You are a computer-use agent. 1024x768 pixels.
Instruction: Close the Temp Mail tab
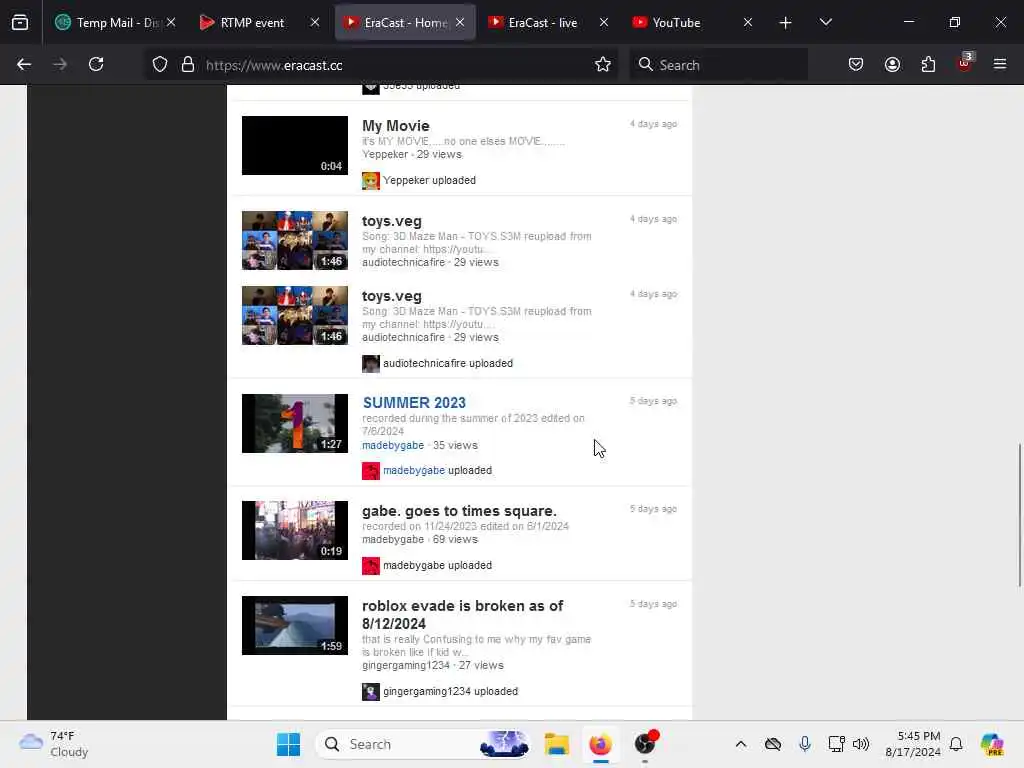point(171,23)
